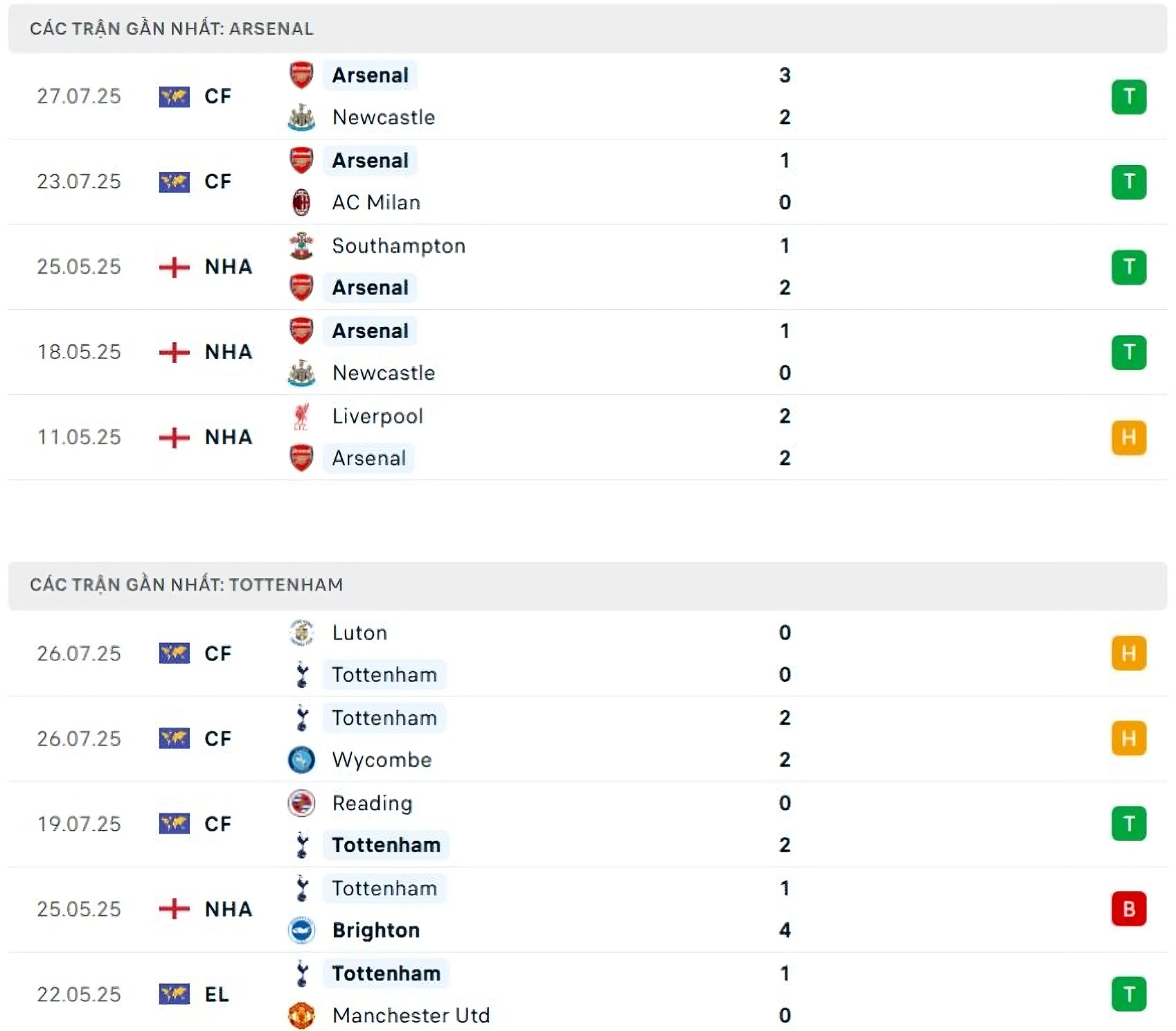
Task: Click the EL competition label on 22.05.25
Action: 217,995
